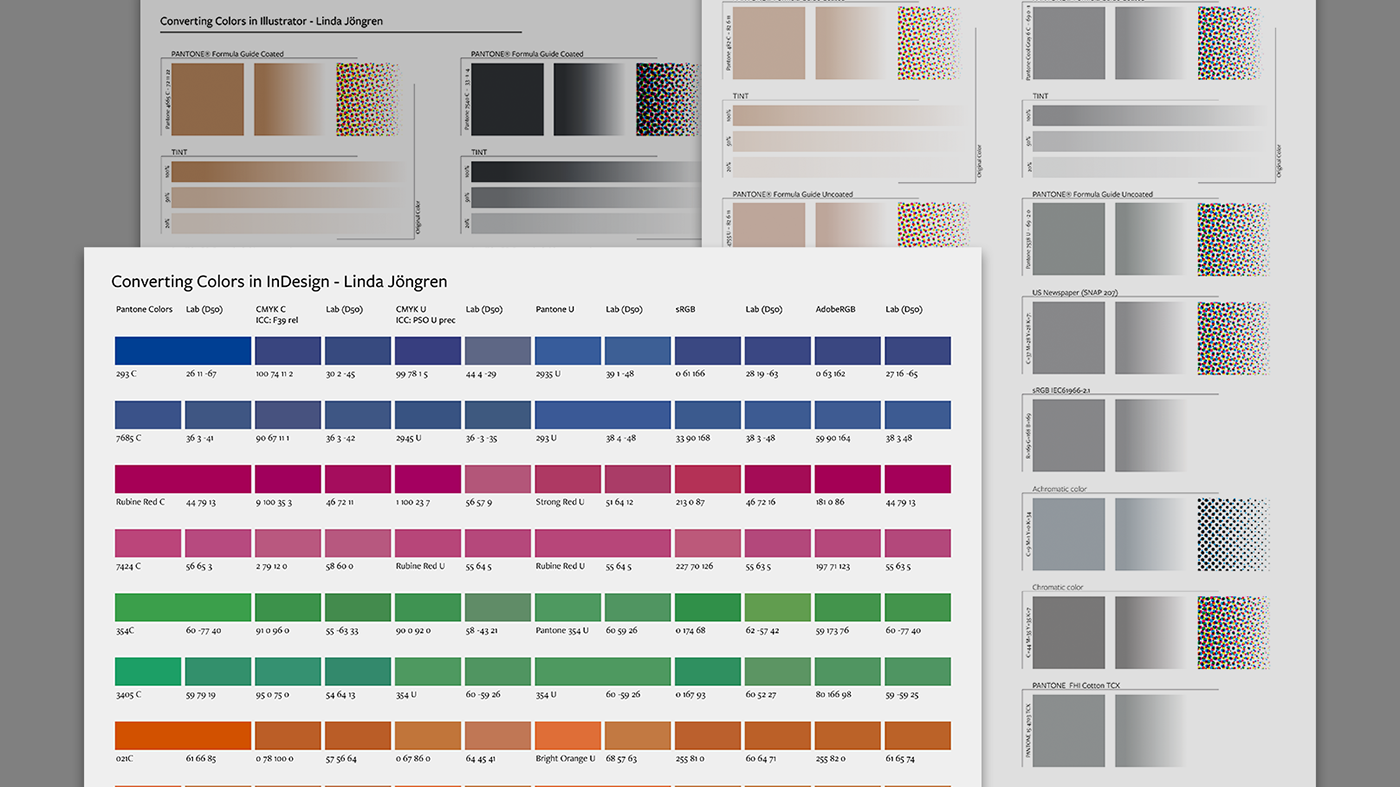Pick the swatch above label 2 79 12 0

coord(288,543)
